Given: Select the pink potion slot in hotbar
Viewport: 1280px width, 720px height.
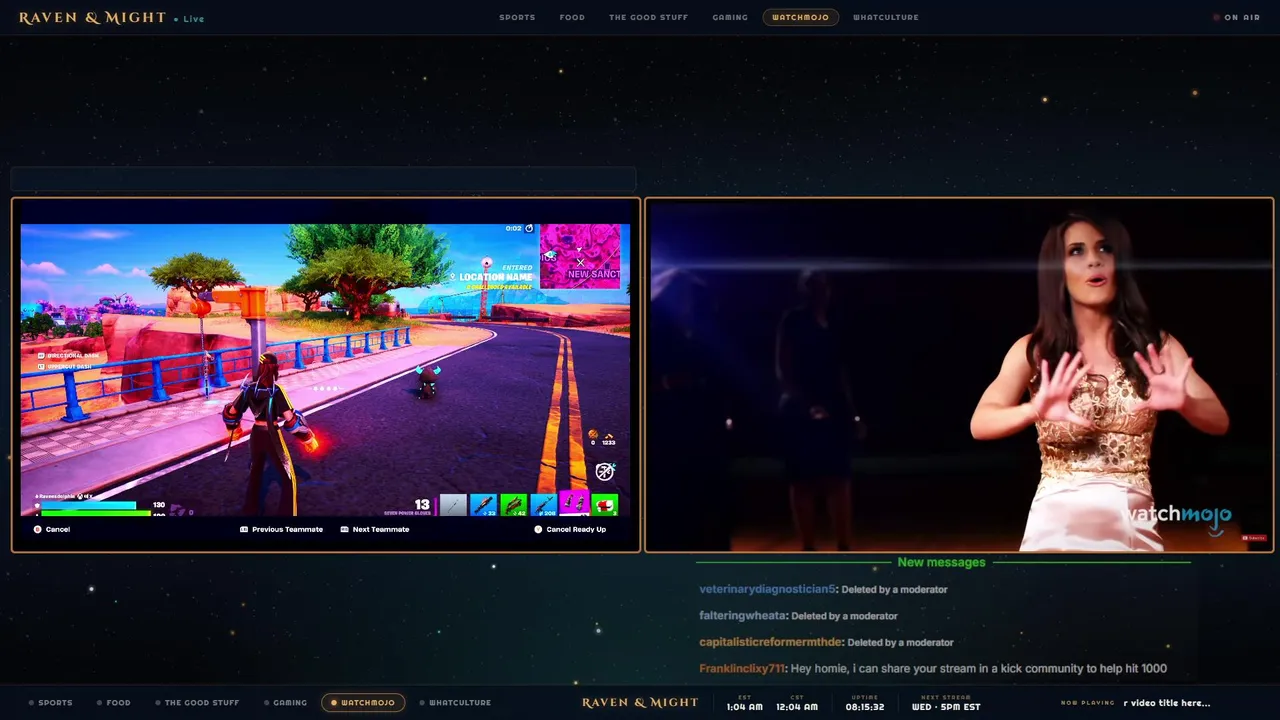Looking at the screenshot, I should click(x=574, y=505).
